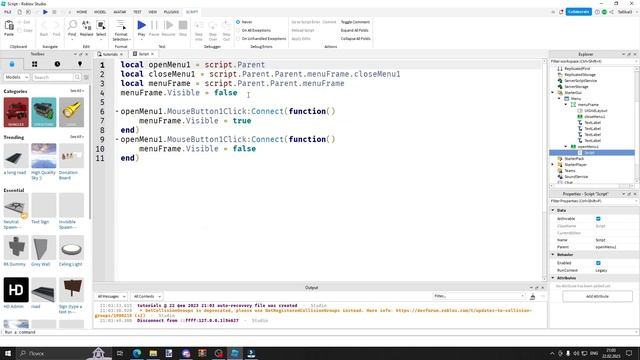The height and width of the screenshot is (360, 640).
Task: Click See All next to Categories
Action: 76,91
